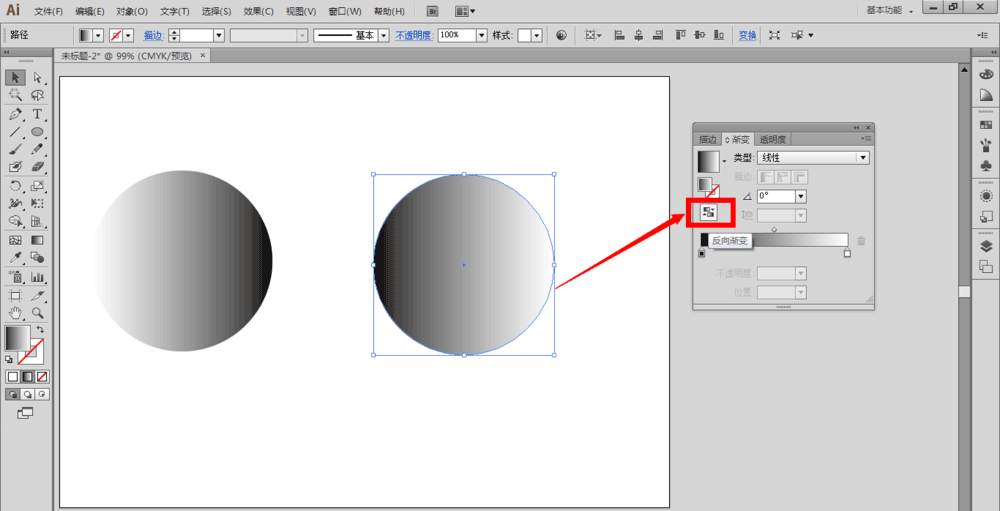Switch to the 透明度 panel tab
Viewport: 1000px width, 511px height.
pyautogui.click(x=772, y=139)
